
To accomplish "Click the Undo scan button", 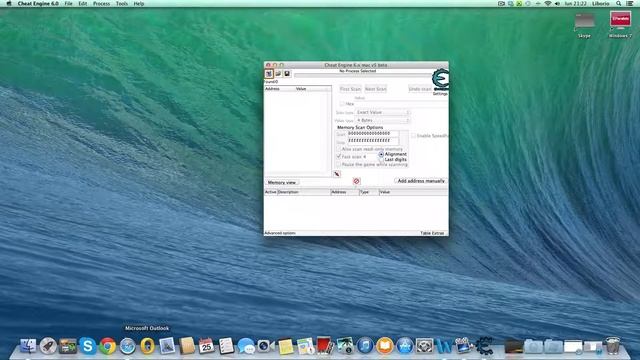I will click(x=420, y=89).
